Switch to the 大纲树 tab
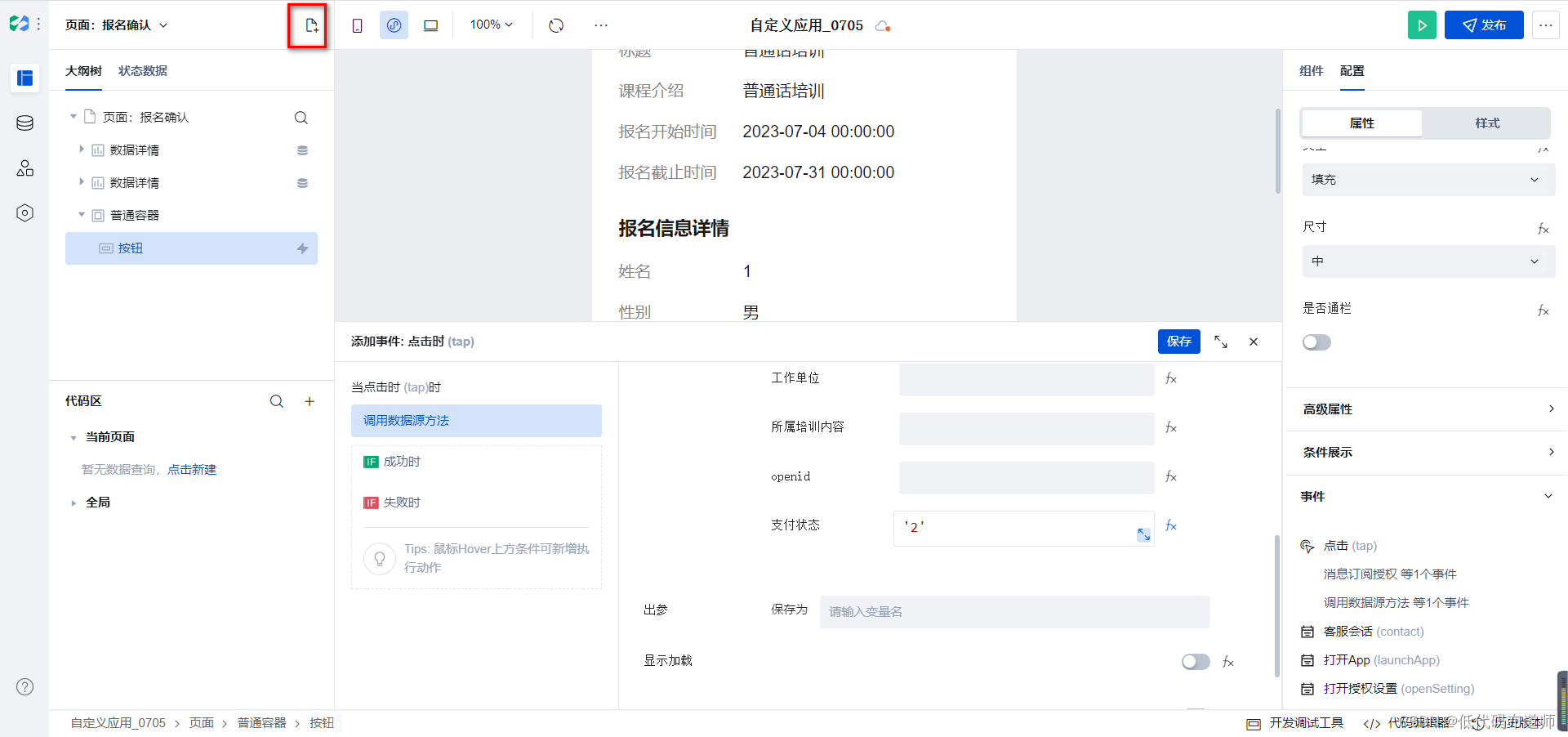The height and width of the screenshot is (737, 1568). [83, 71]
